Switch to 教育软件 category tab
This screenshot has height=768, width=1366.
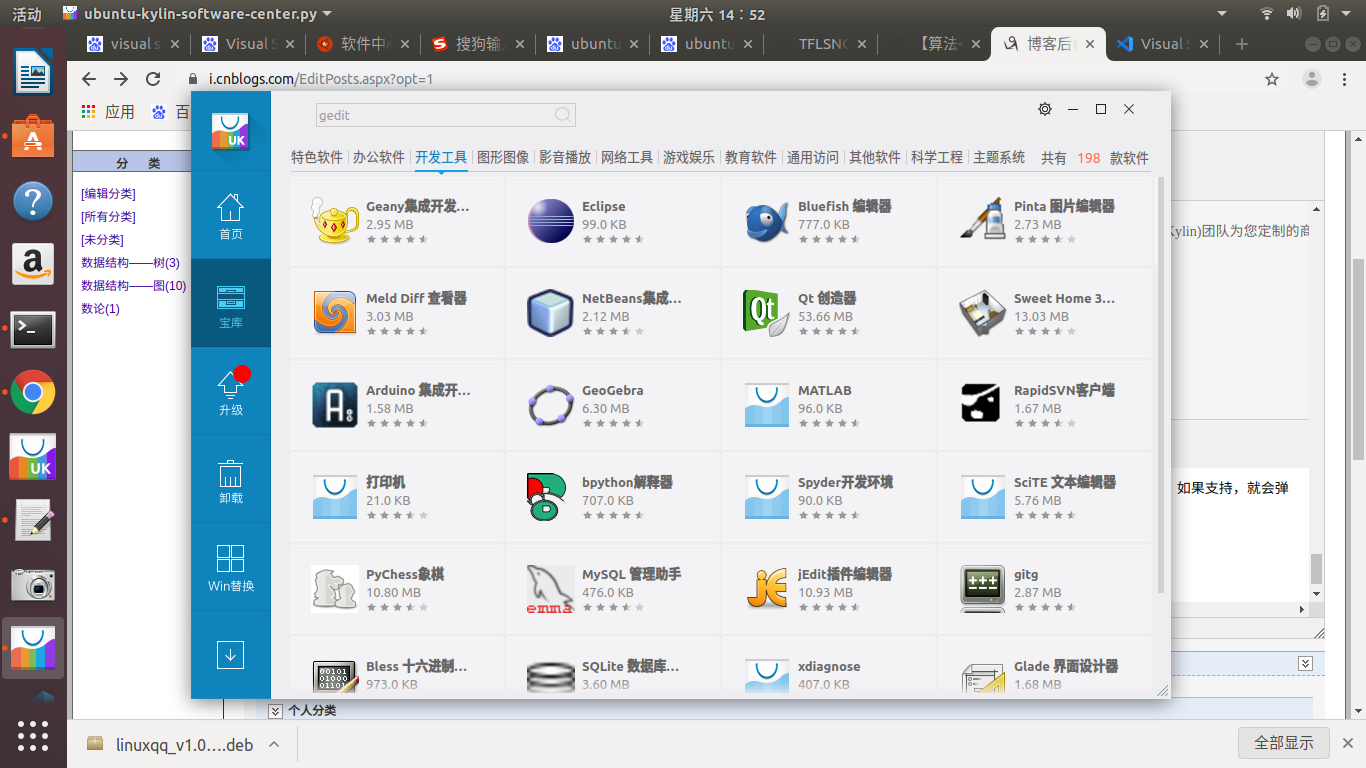coord(751,157)
